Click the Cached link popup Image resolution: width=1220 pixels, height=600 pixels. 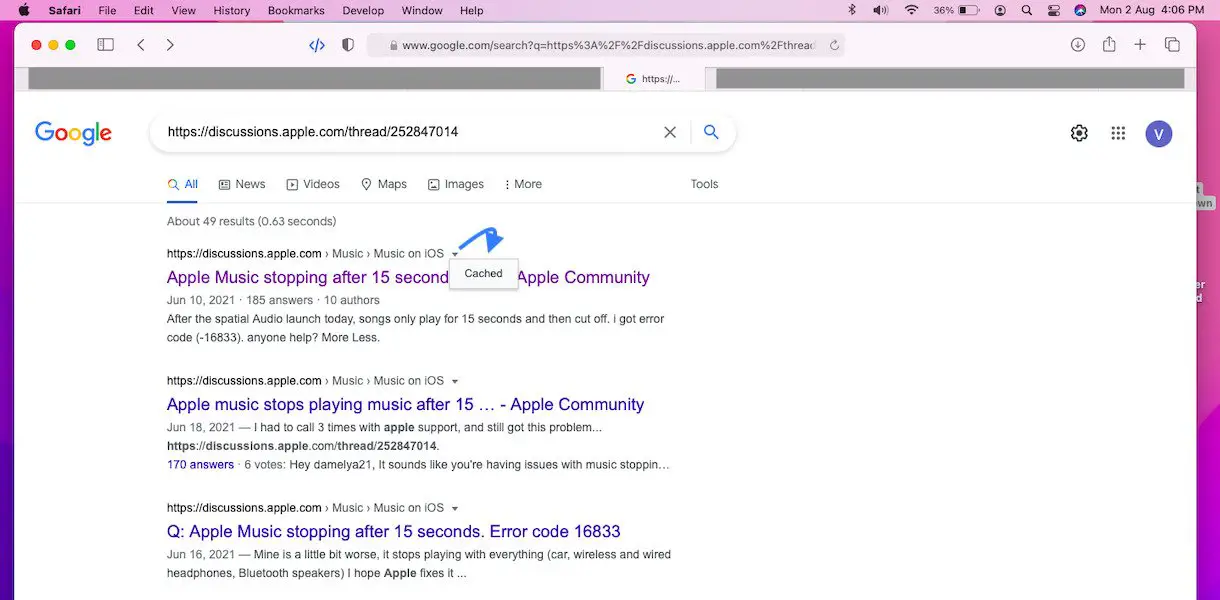tap(483, 273)
